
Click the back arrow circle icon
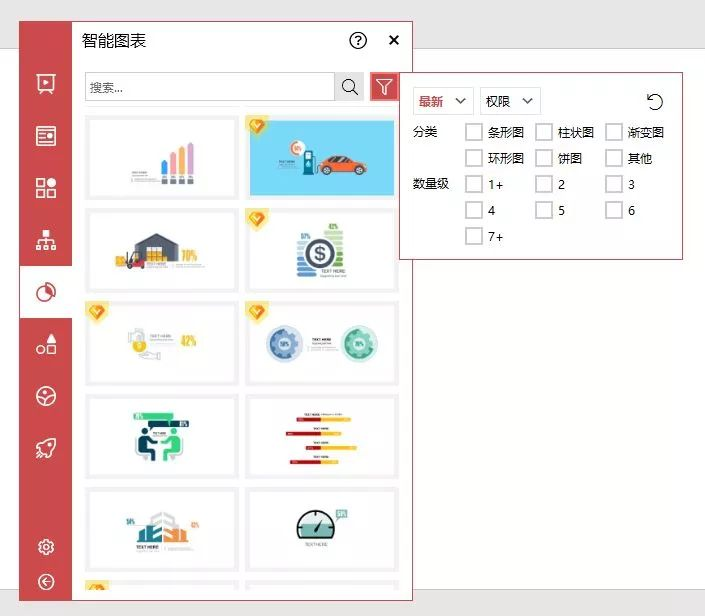(46, 582)
